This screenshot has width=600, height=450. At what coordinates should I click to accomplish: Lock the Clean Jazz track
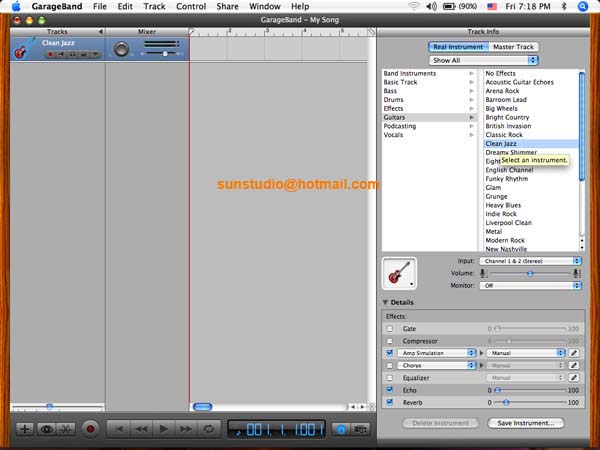click(x=83, y=54)
